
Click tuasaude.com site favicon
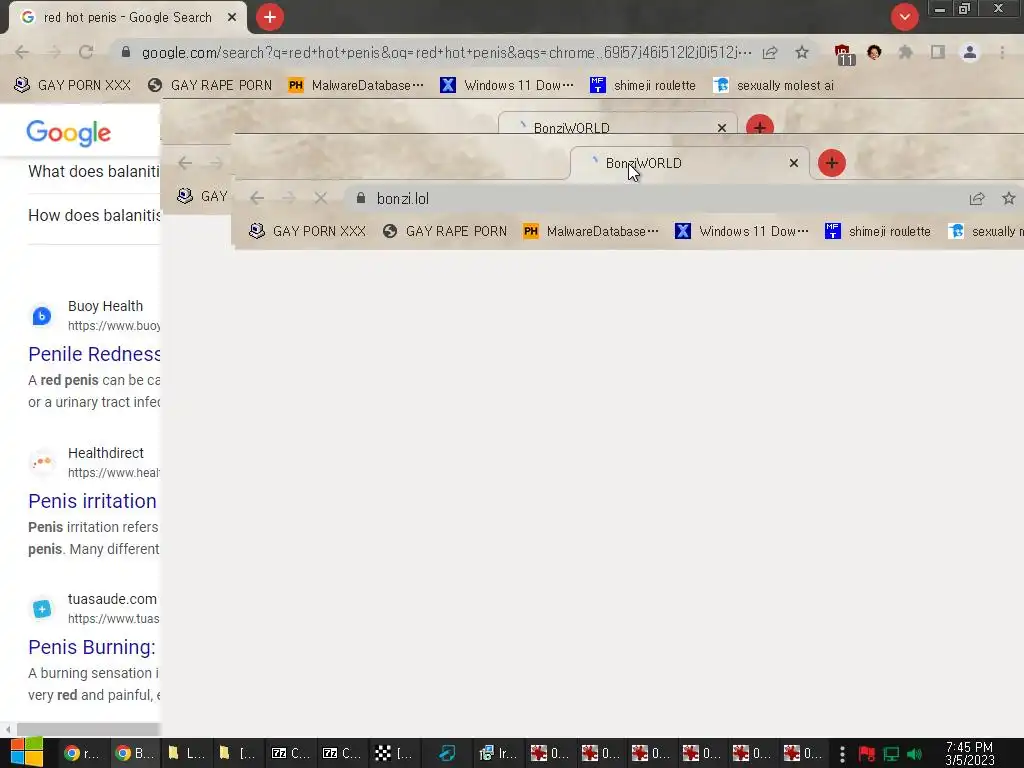pos(42,609)
